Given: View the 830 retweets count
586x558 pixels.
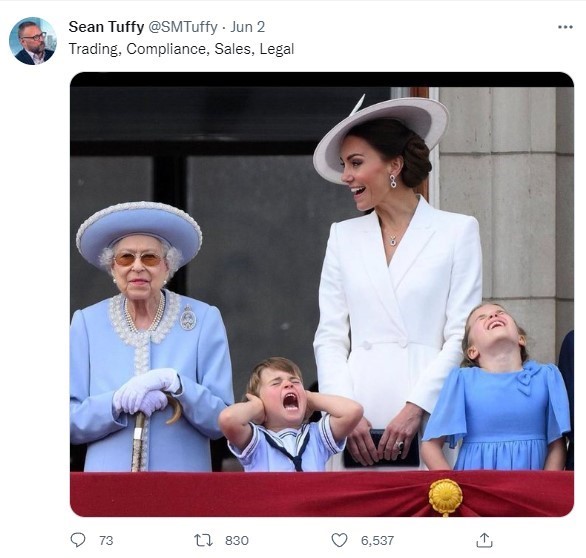Looking at the screenshot, I should (237, 540).
